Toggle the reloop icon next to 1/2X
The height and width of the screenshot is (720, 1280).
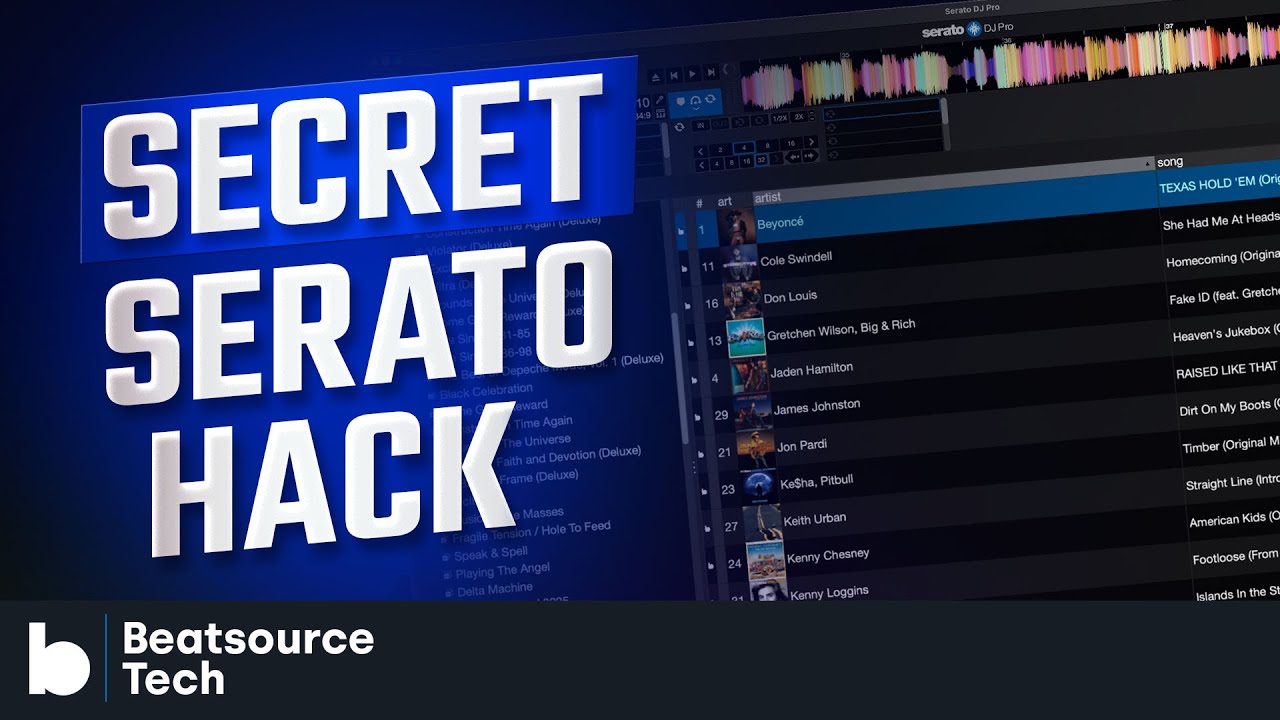tap(760, 120)
